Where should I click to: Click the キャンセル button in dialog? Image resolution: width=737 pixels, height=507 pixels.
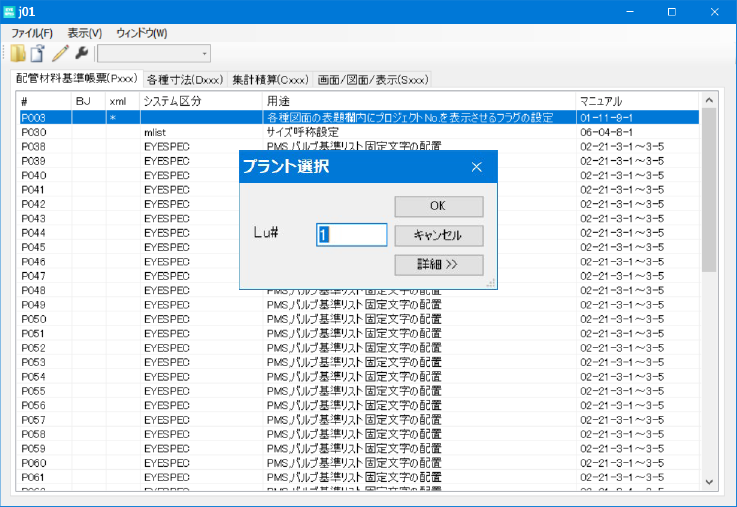pos(439,235)
